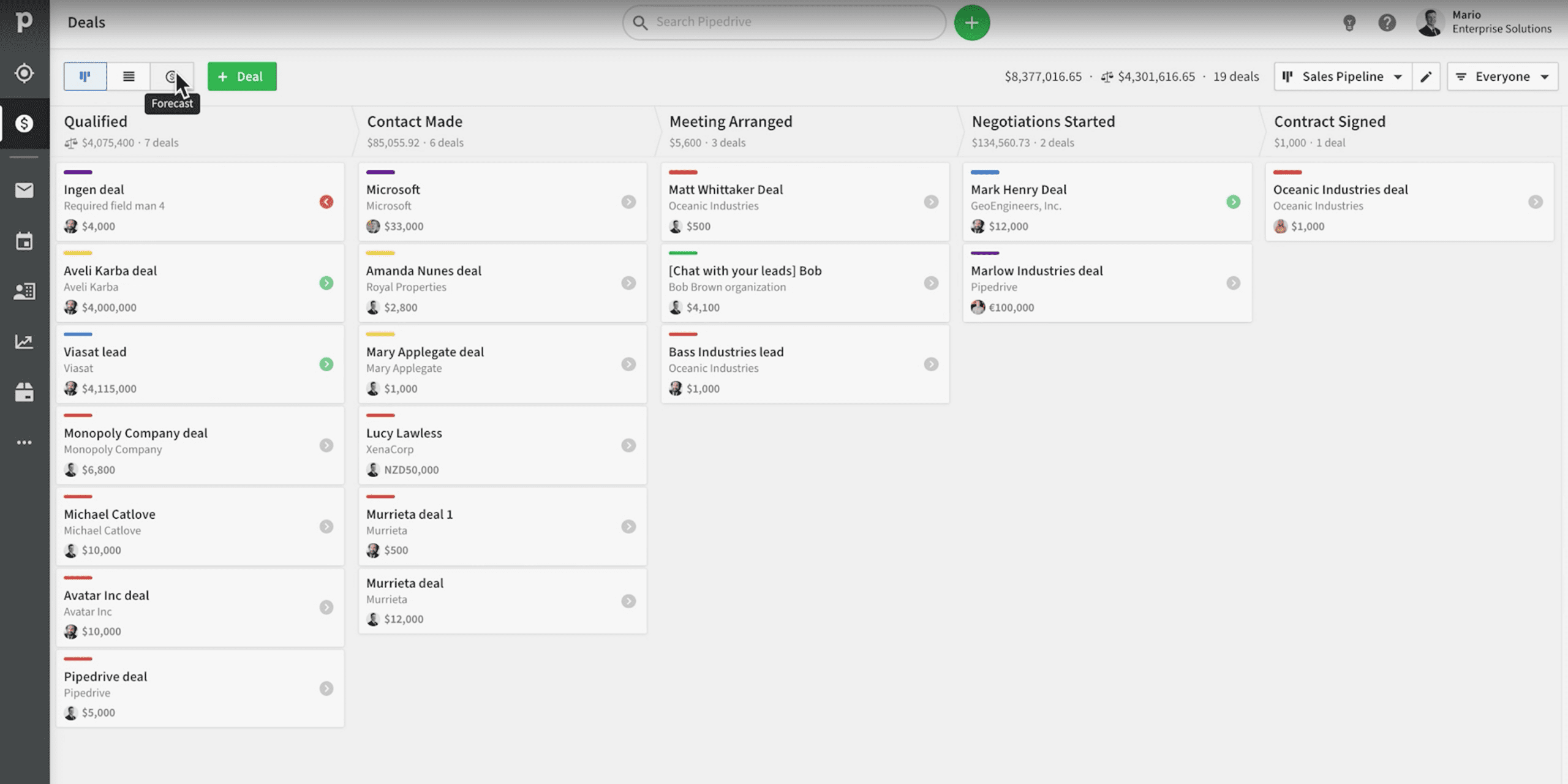This screenshot has width=1568, height=784.
Task: Click the weighted value scales icon in summary
Action: click(1107, 77)
